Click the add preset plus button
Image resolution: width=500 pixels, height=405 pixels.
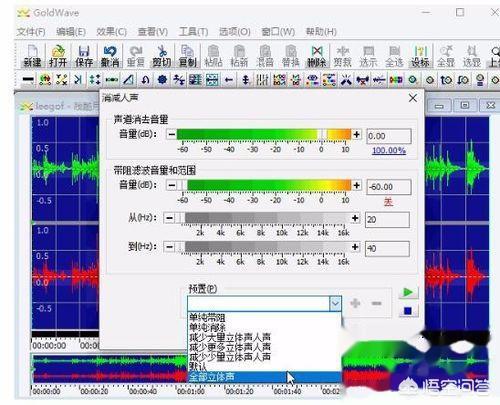pyautogui.click(x=355, y=303)
